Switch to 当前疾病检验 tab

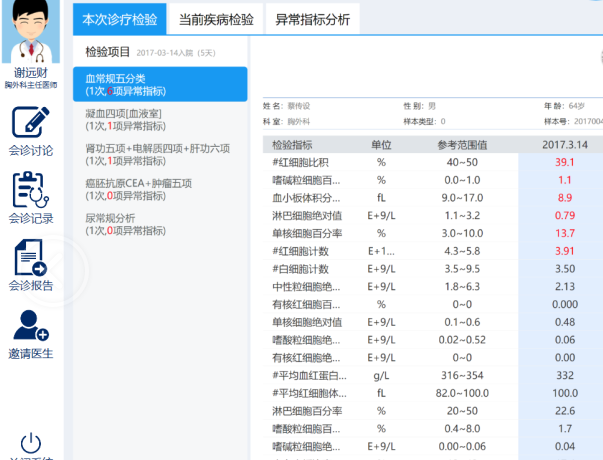tap(215, 19)
